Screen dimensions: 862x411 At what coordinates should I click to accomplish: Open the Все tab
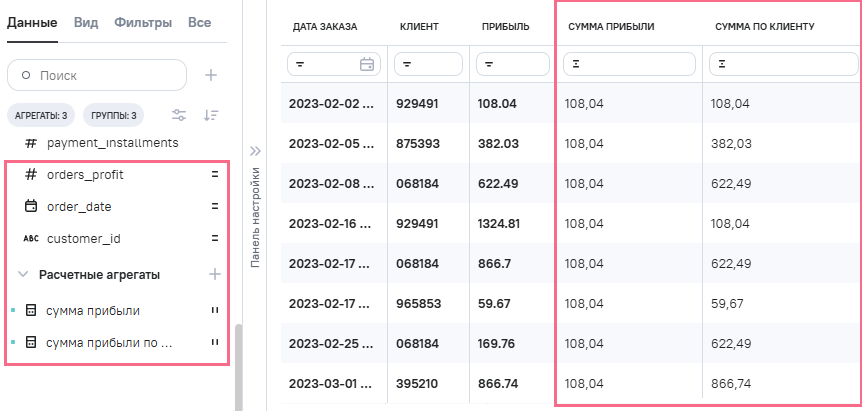pos(199,22)
